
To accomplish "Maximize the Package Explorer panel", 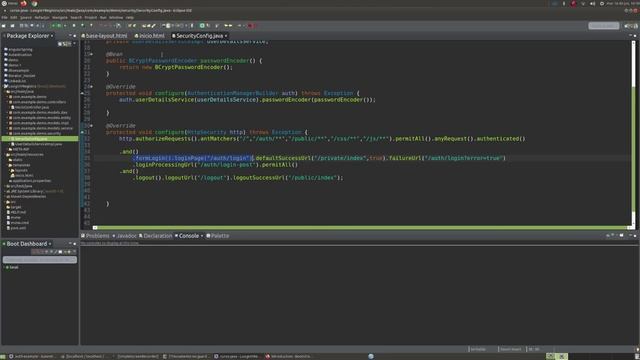I will tap(75, 36).
